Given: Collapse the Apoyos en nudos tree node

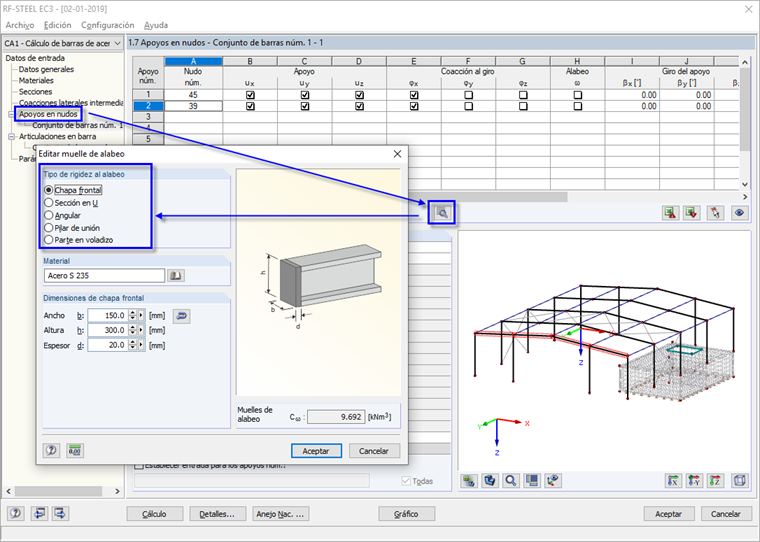Looking at the screenshot, I should pyautogui.click(x=12, y=114).
